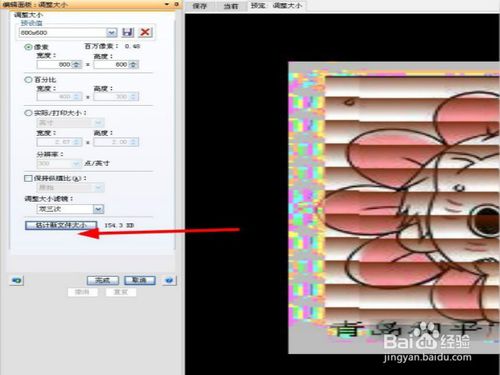Image resolution: width=500 pixels, height=375 pixels.
Task: Close the 调整大小 edit panel
Action: tap(176, 4)
